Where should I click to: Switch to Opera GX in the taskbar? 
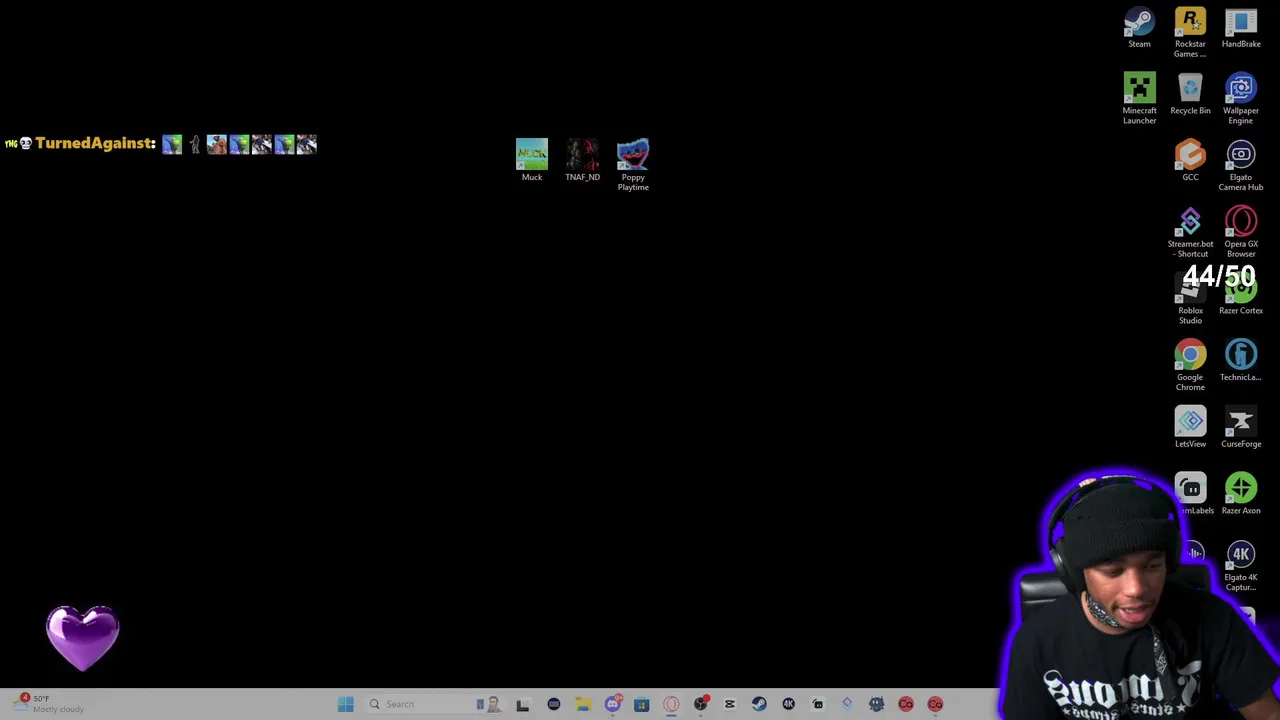coord(671,704)
